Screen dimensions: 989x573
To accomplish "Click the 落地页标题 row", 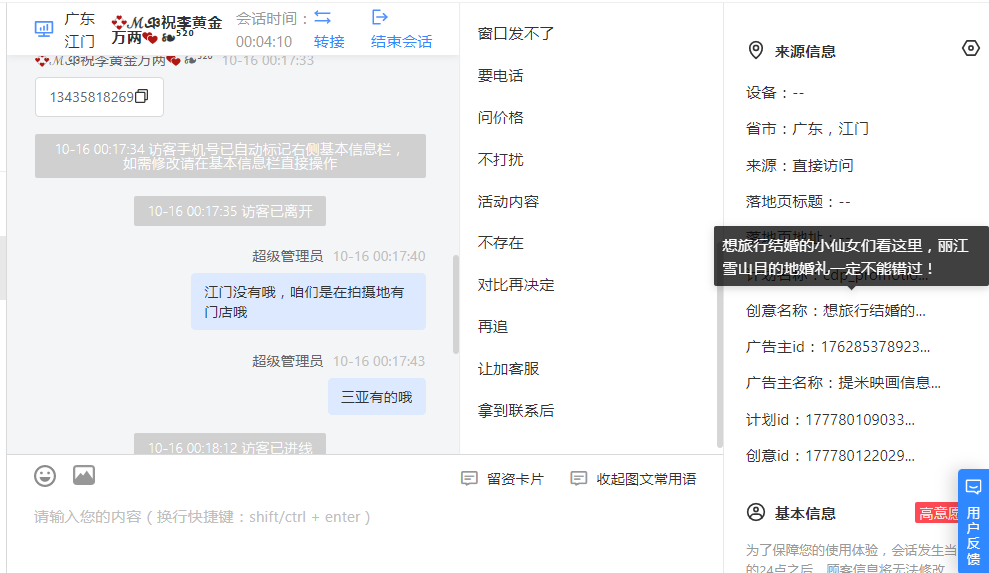I will 798,201.
